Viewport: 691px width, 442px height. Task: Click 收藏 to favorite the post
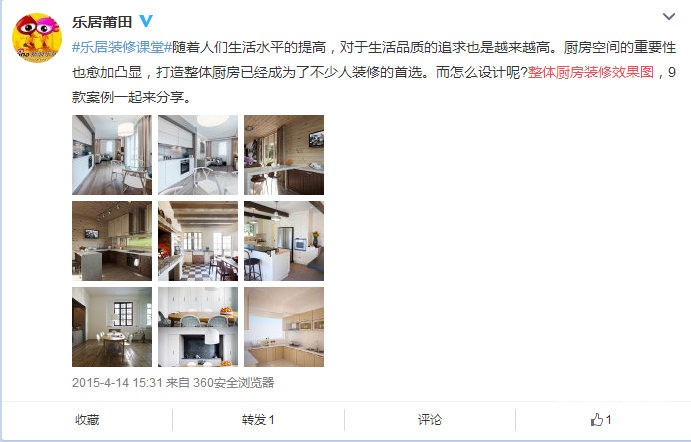pyautogui.click(x=87, y=420)
